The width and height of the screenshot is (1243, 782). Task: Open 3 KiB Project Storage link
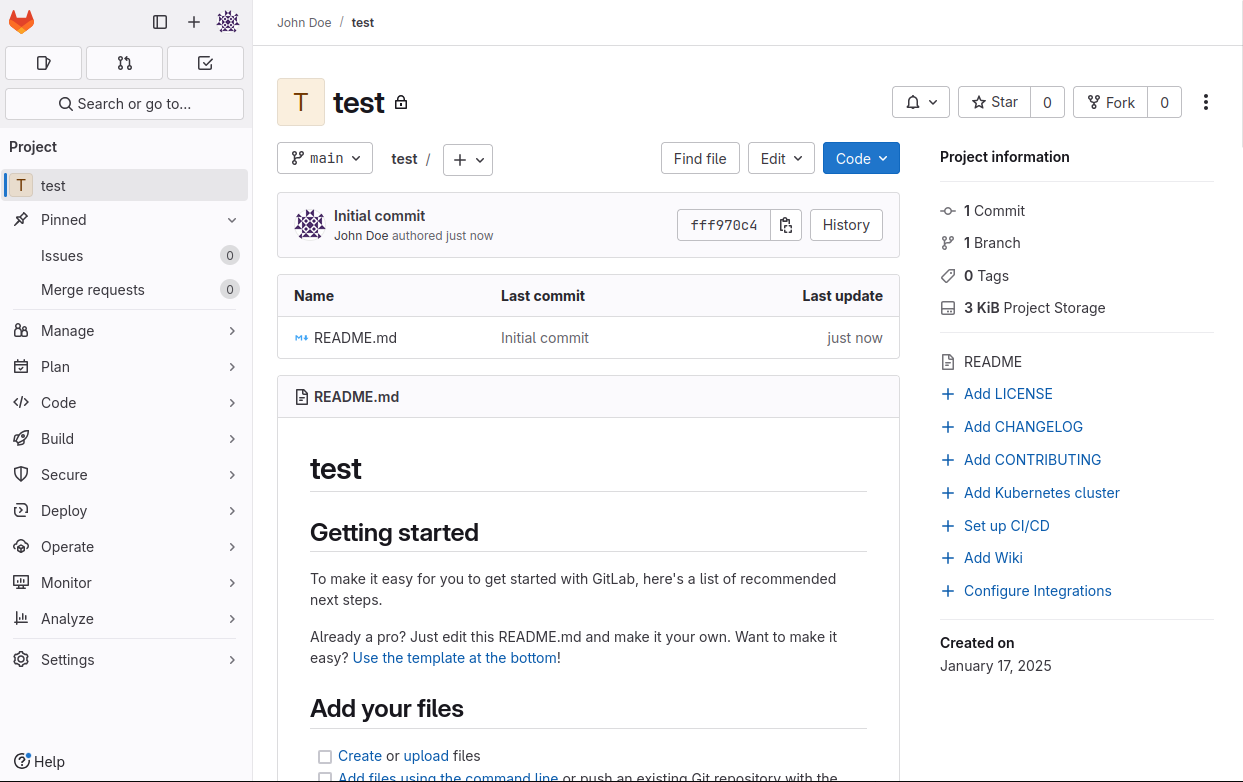[1023, 308]
